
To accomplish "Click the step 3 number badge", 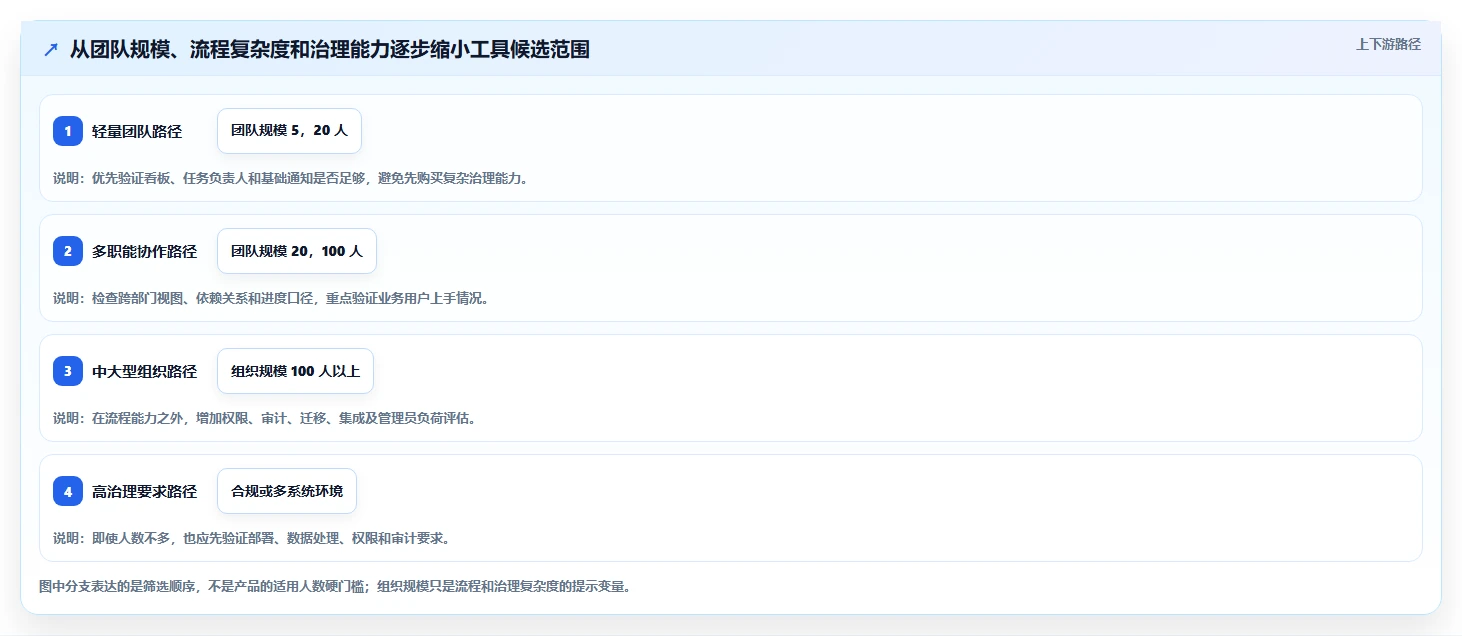I will coord(68,371).
